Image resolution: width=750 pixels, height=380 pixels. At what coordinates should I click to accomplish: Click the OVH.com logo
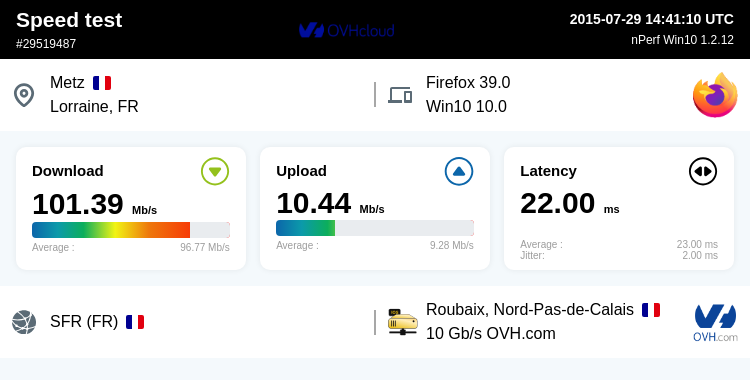pos(715,323)
